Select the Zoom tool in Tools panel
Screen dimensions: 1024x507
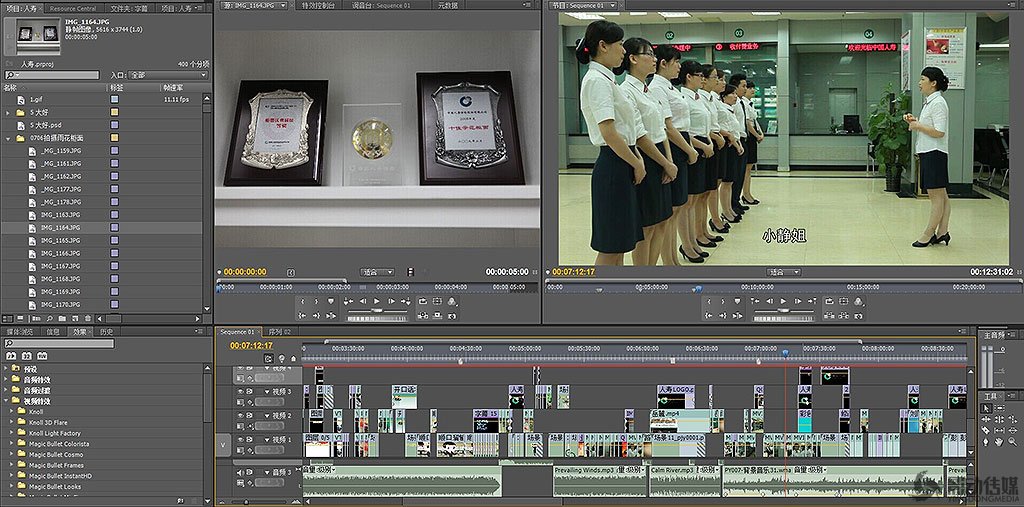1013,441
